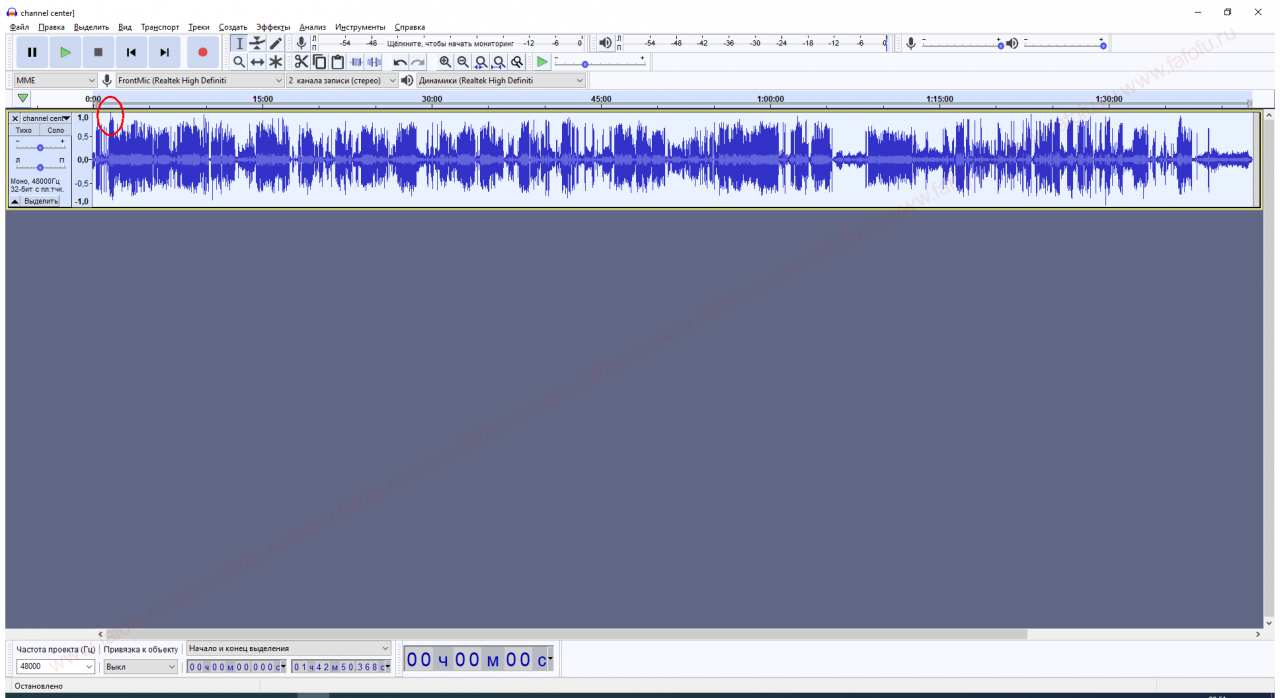Click the Zoom toggle icon

click(x=517, y=62)
